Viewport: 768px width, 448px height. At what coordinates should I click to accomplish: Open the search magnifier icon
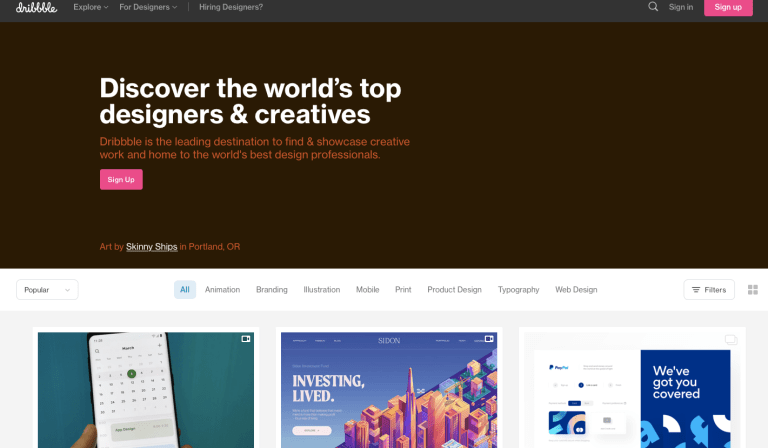click(653, 6)
